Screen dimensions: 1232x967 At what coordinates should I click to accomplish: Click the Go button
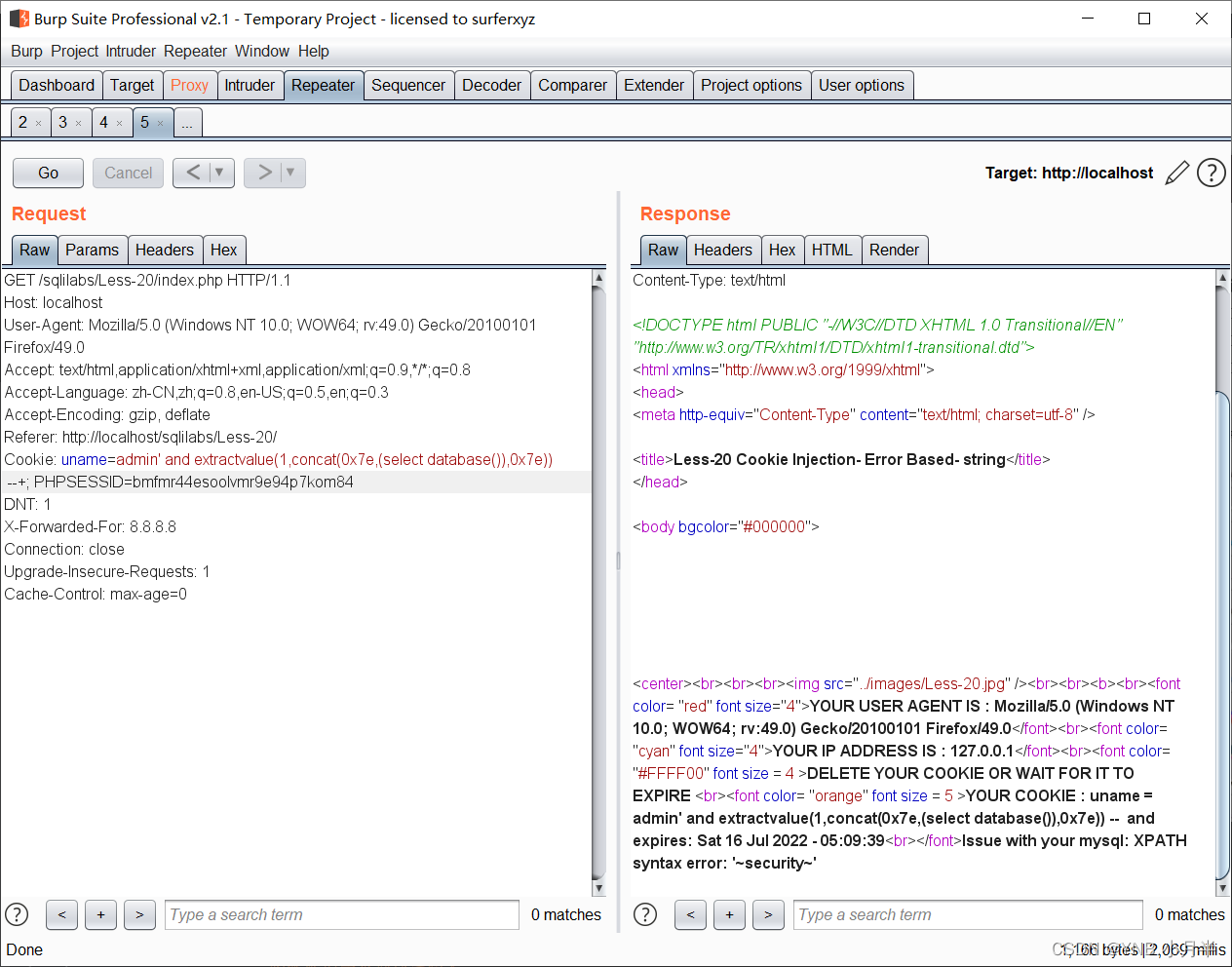point(48,173)
